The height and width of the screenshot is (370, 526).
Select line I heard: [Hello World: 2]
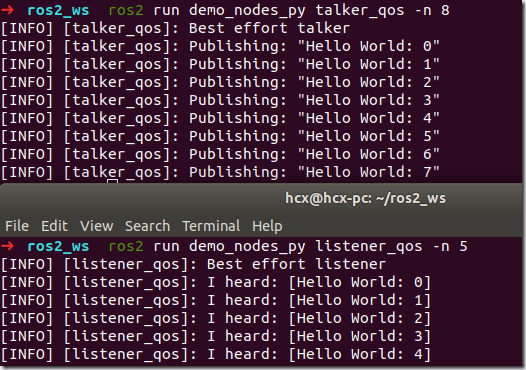216,319
